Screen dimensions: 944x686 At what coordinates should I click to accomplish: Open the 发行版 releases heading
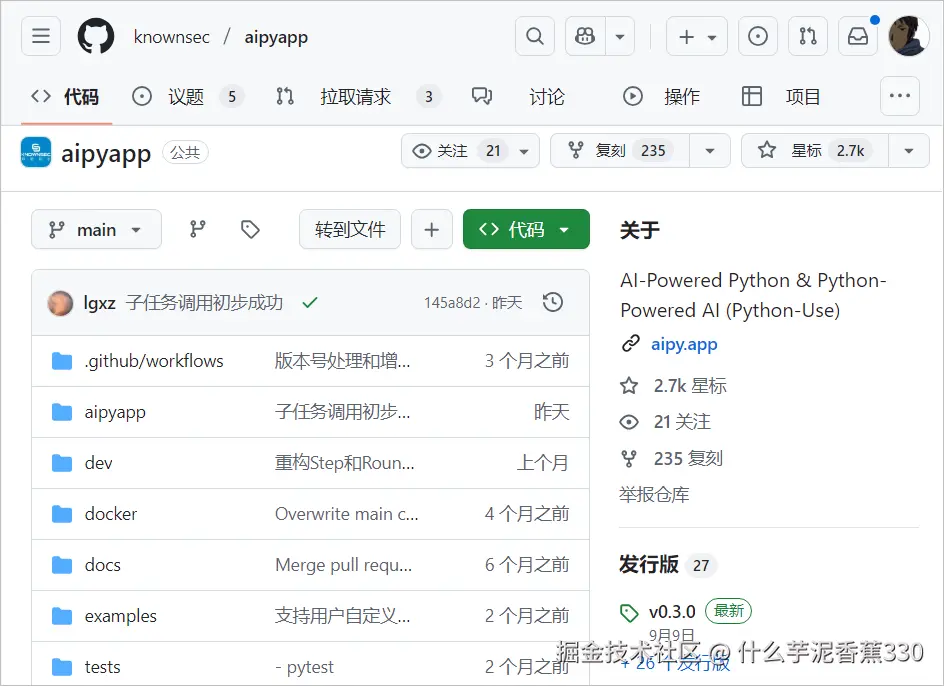tap(649, 564)
